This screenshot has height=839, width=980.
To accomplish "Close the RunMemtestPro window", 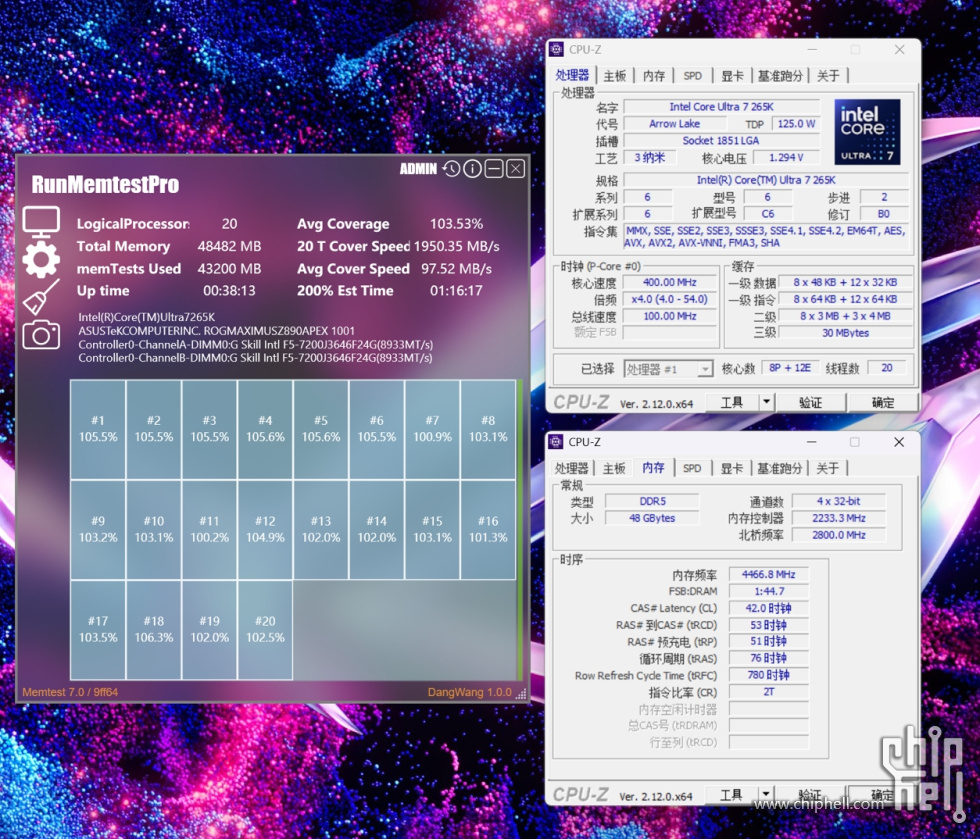I will [516, 169].
